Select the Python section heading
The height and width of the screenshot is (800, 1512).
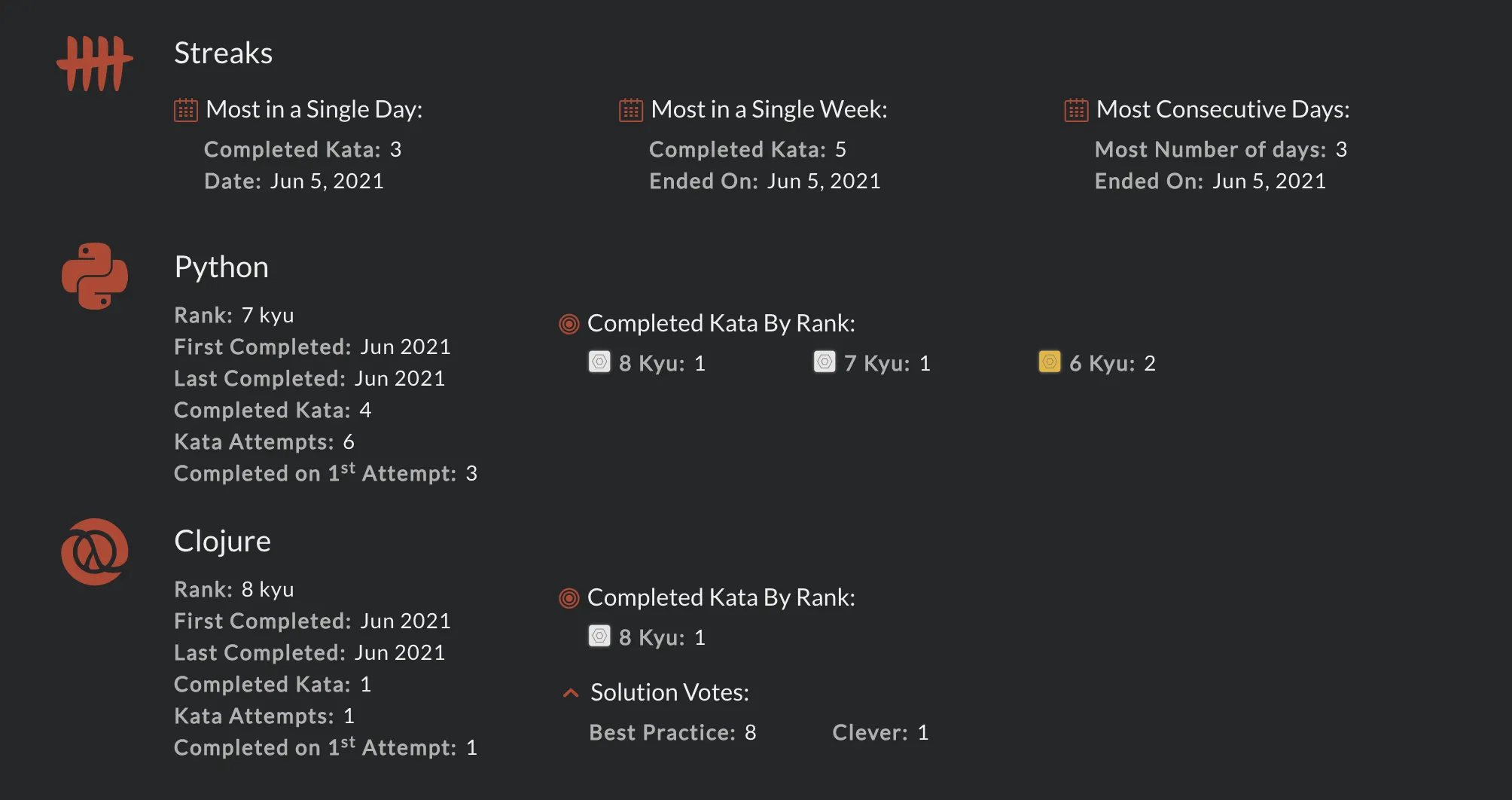221,267
